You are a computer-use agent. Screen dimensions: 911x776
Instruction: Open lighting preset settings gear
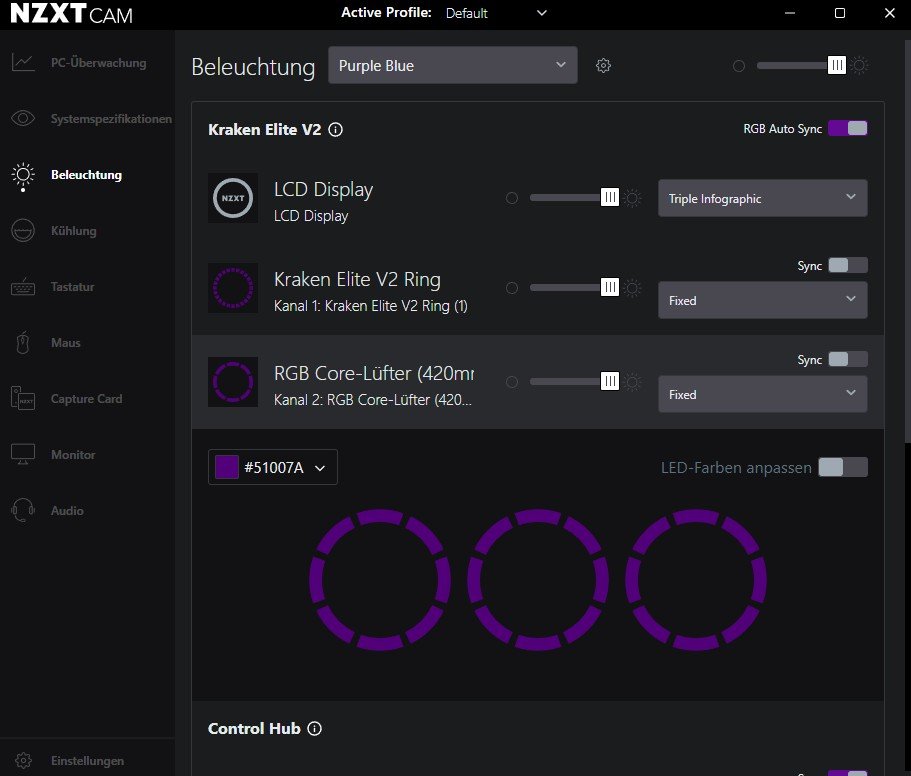[604, 66]
